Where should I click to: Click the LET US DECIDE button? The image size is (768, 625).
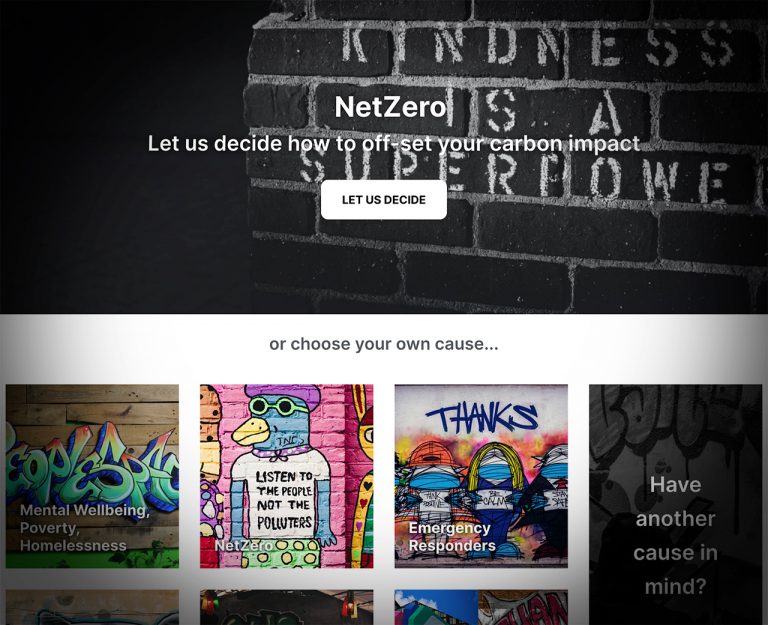pyautogui.click(x=384, y=199)
